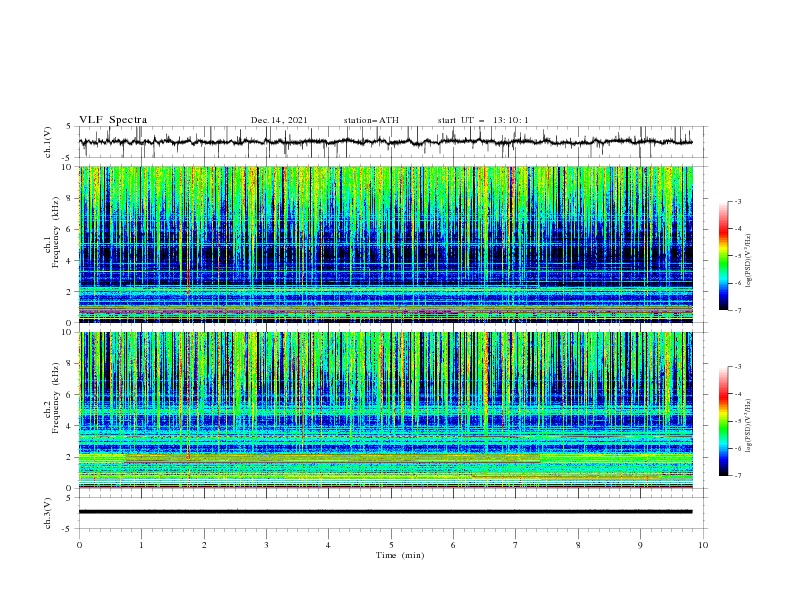The width and height of the screenshot is (792, 612).
Task: Click the 8 kHz tick of ch.1 spectrogram
Action: click(71, 198)
